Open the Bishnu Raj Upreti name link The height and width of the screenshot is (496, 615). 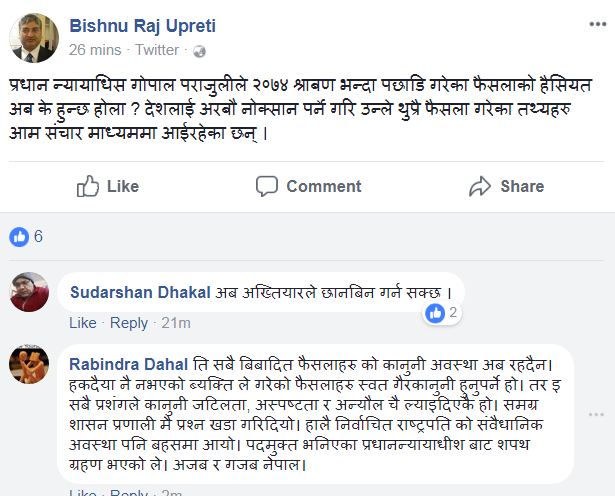(x=142, y=26)
